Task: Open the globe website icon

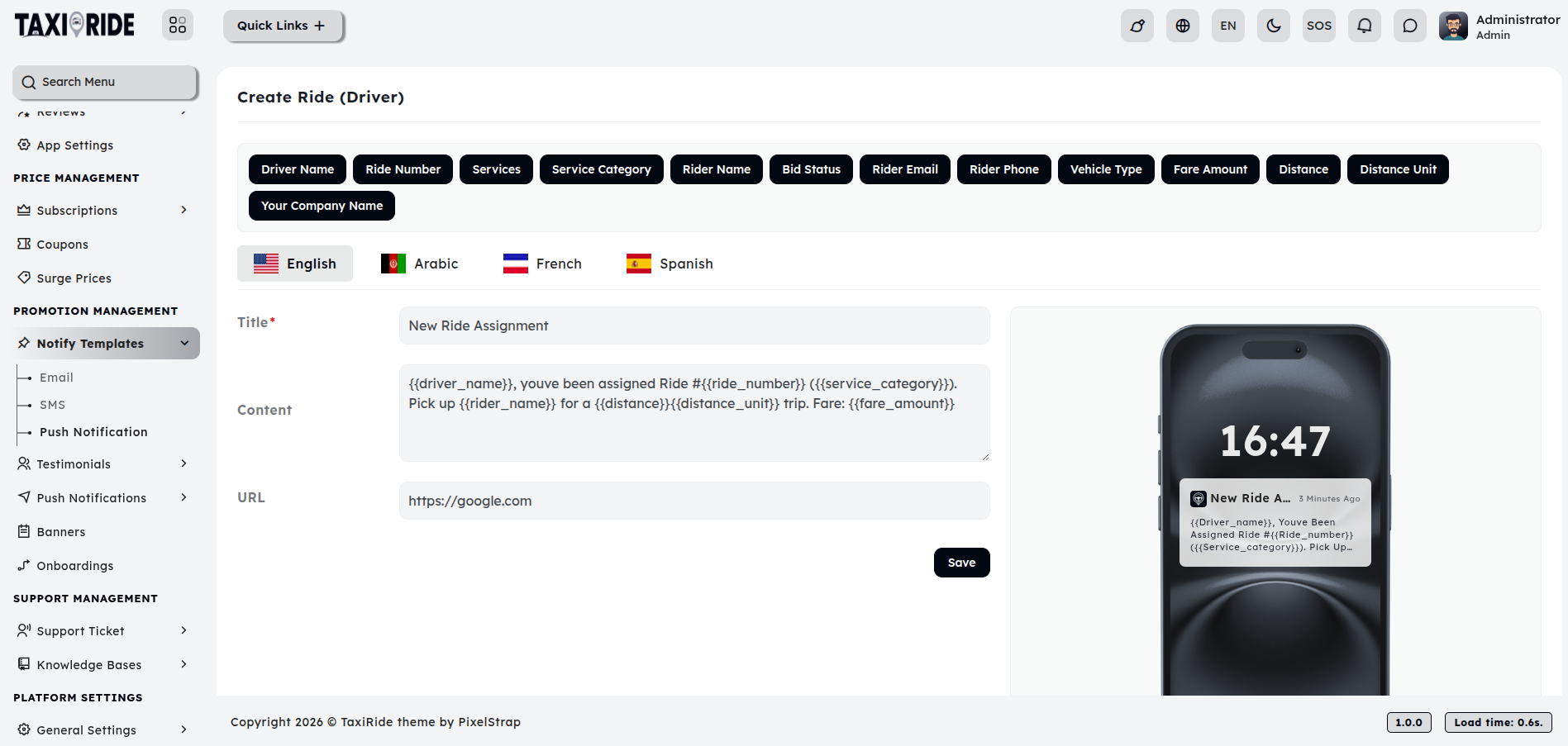Action: [x=1183, y=26]
